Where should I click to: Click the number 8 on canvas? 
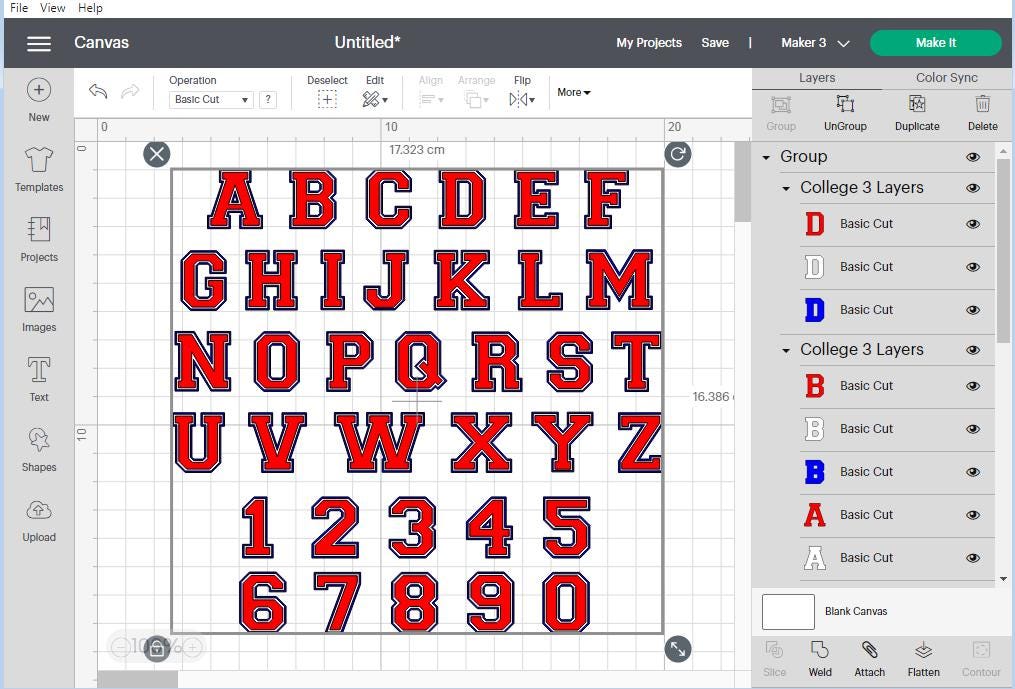(x=414, y=602)
